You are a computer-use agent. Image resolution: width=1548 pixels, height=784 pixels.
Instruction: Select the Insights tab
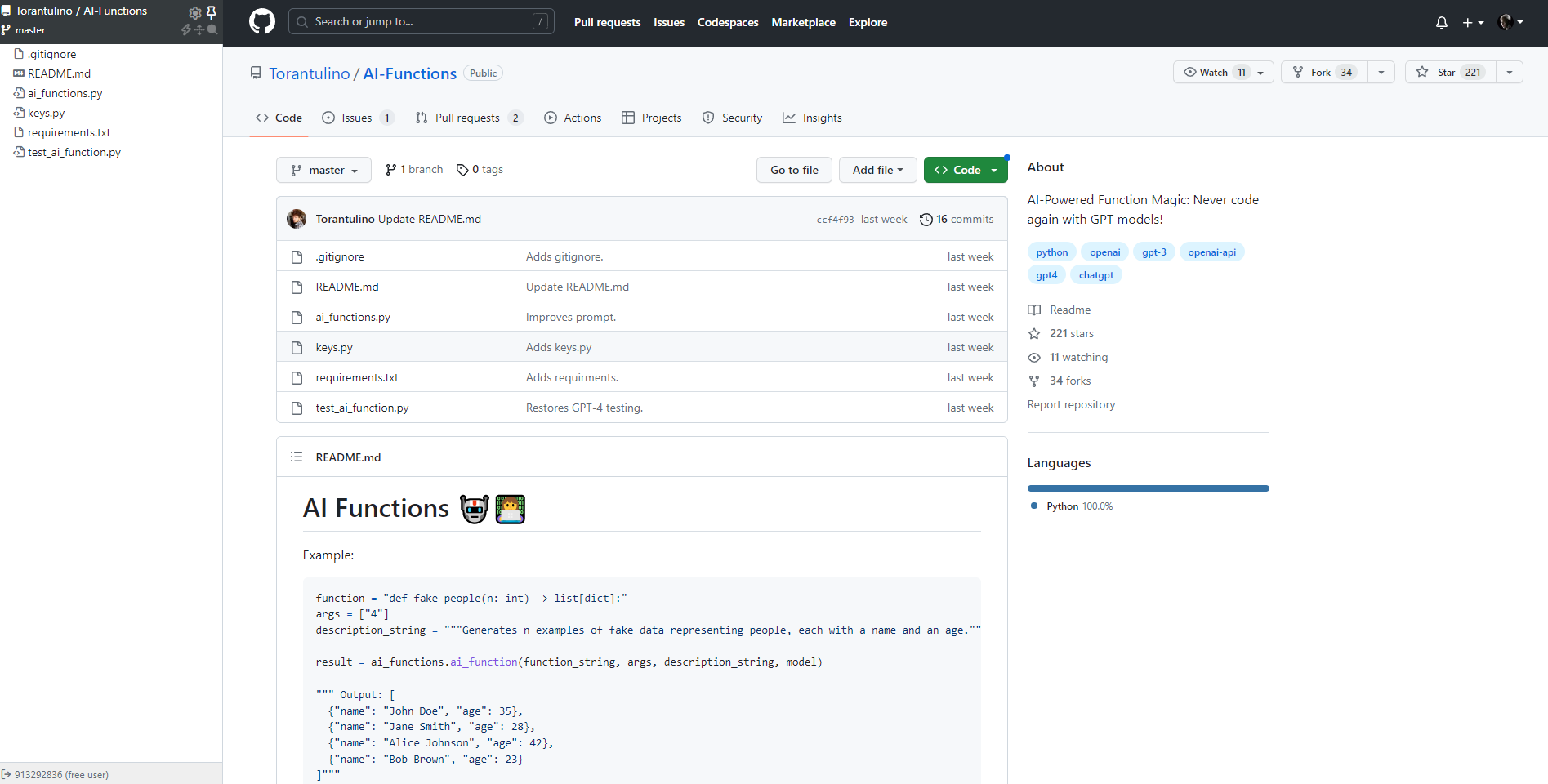812,118
